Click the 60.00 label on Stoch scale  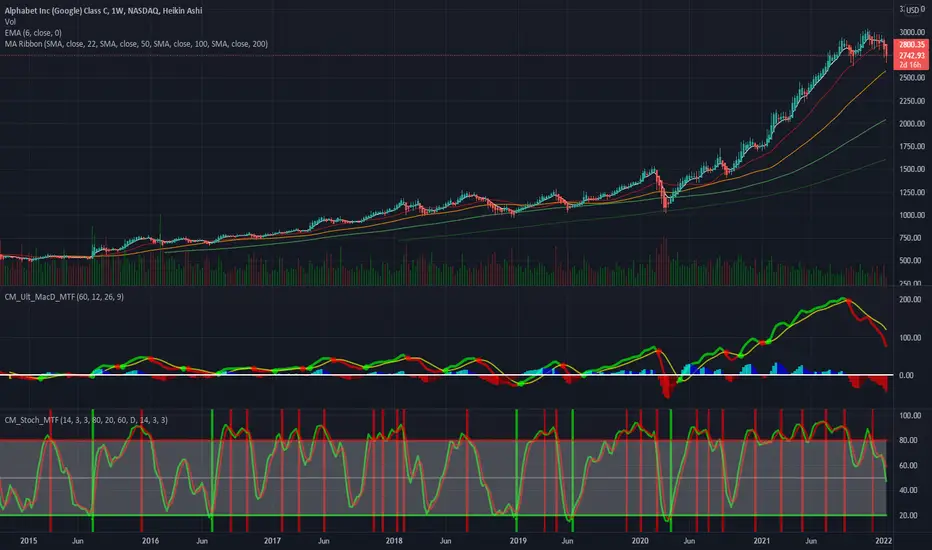click(908, 466)
